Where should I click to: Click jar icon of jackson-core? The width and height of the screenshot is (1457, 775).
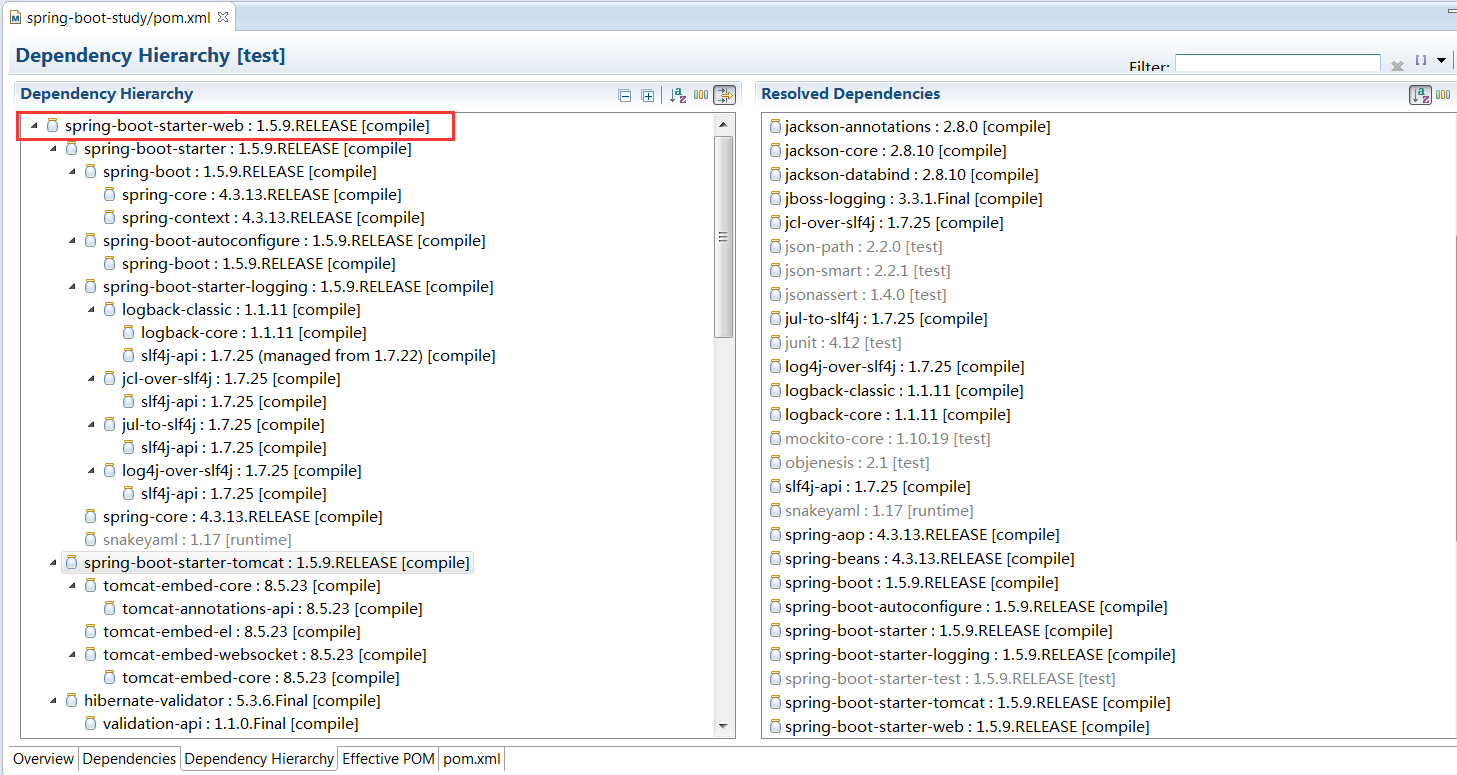pyautogui.click(x=775, y=151)
